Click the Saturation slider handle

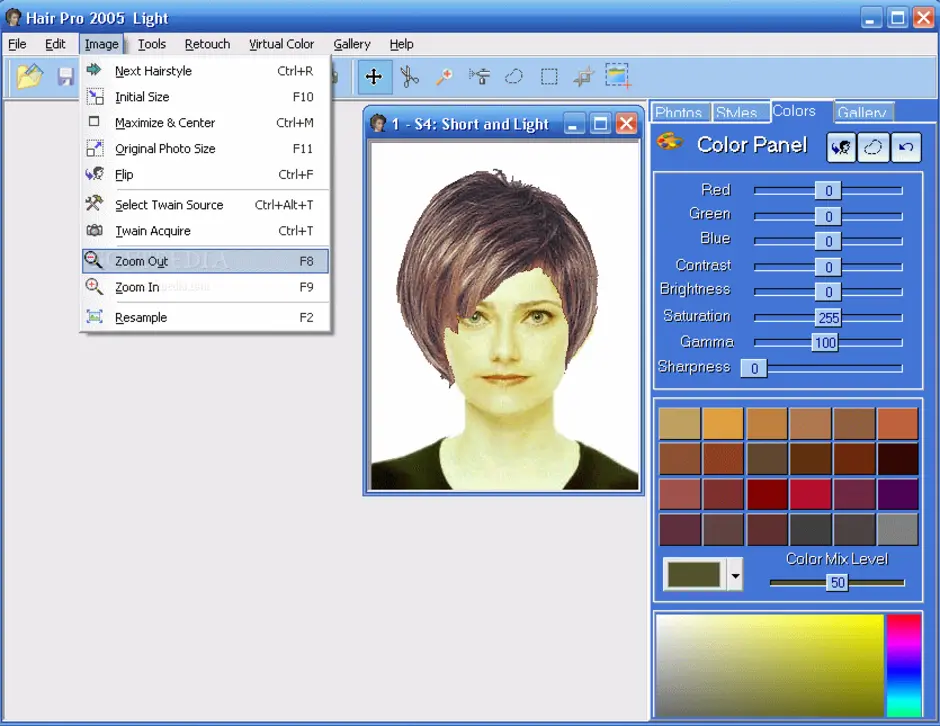[x=828, y=318]
